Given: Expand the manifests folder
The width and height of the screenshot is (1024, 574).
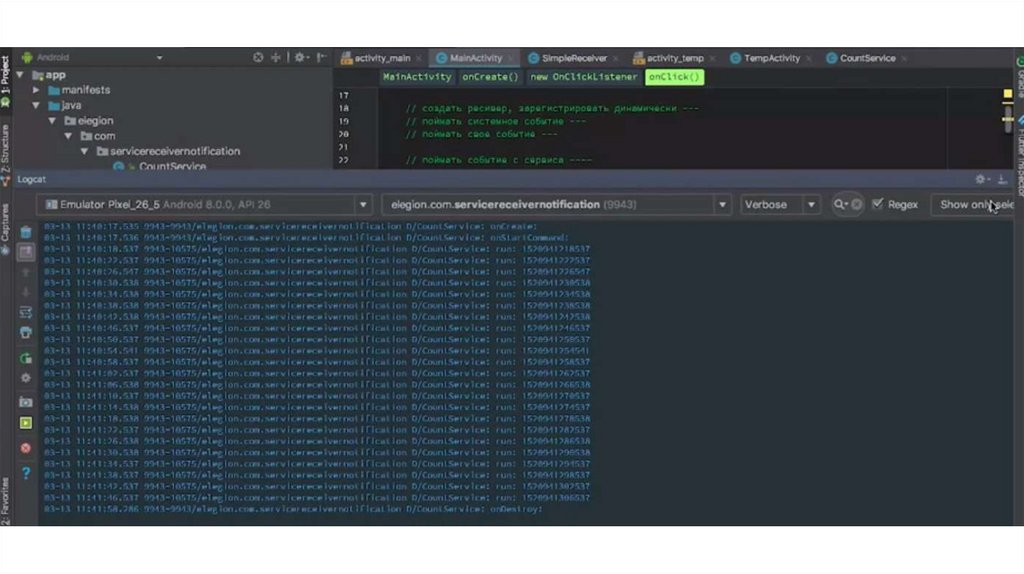Looking at the screenshot, I should [x=37, y=90].
